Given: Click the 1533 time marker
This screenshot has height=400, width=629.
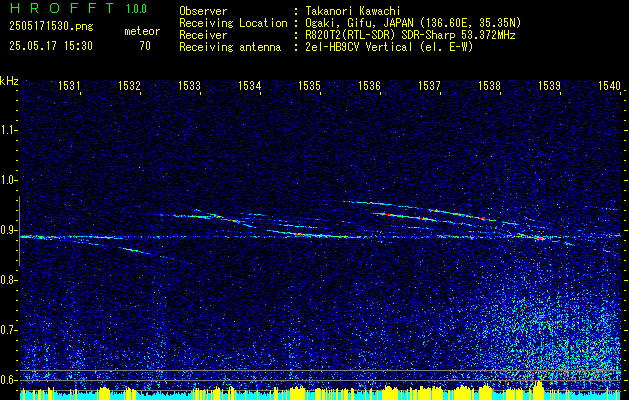Looking at the screenshot, I should click(x=189, y=85).
